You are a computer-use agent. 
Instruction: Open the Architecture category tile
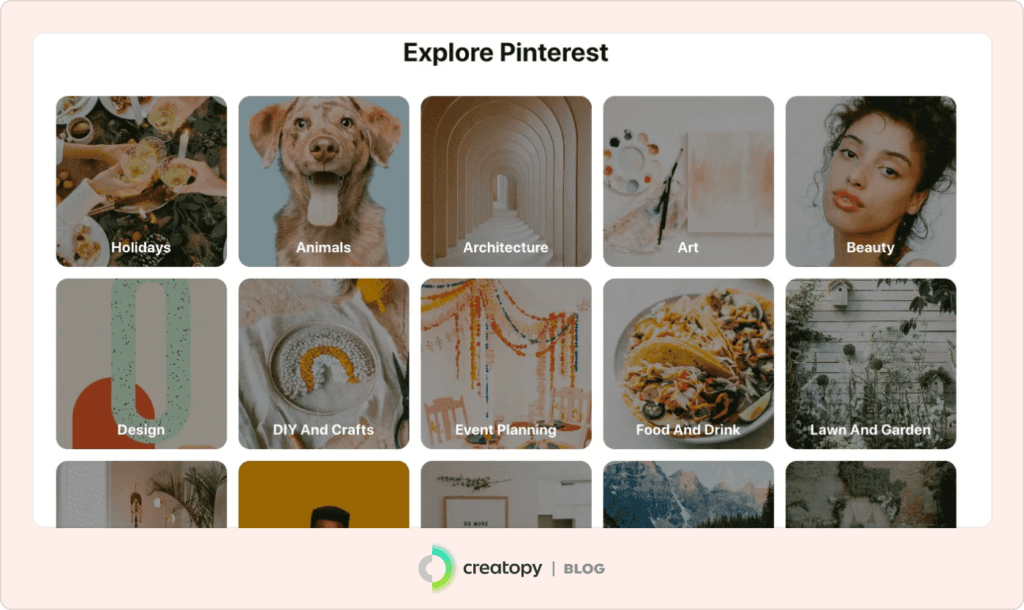505,181
